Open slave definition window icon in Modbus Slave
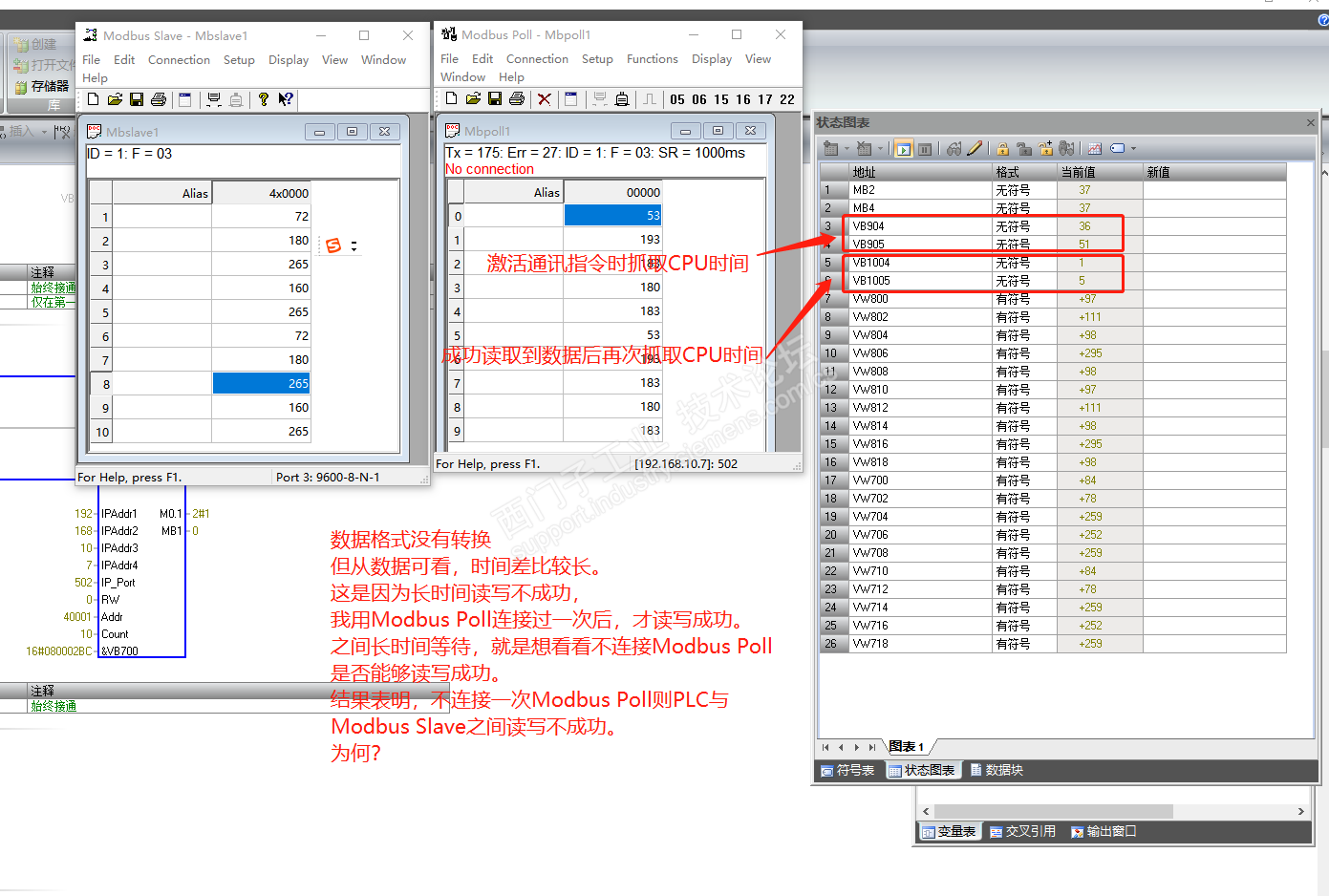 [x=185, y=99]
